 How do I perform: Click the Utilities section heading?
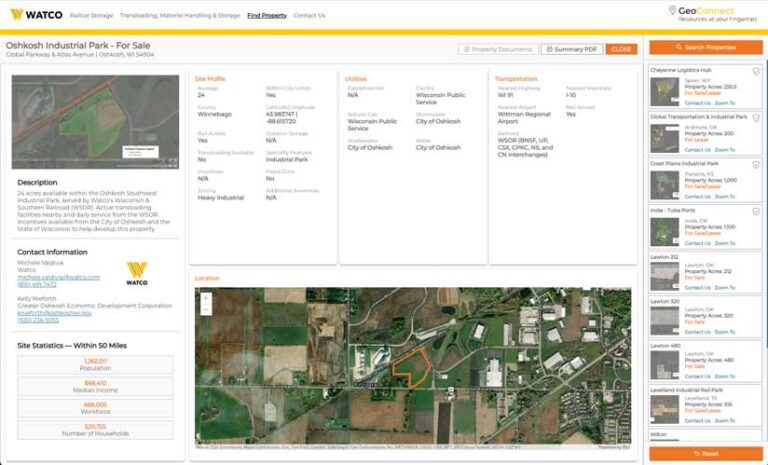(356, 78)
